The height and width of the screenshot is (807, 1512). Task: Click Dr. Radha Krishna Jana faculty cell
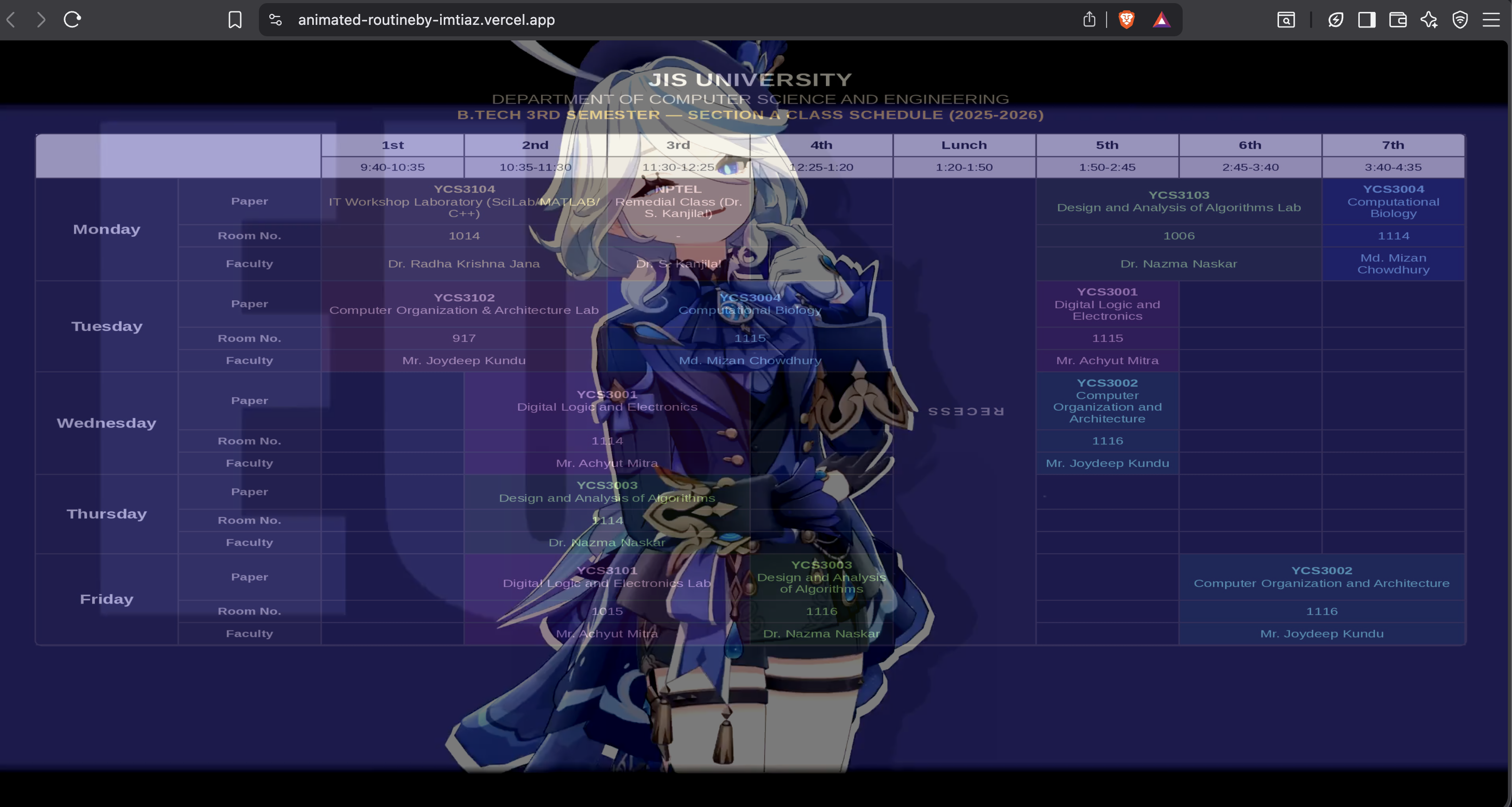click(463, 264)
